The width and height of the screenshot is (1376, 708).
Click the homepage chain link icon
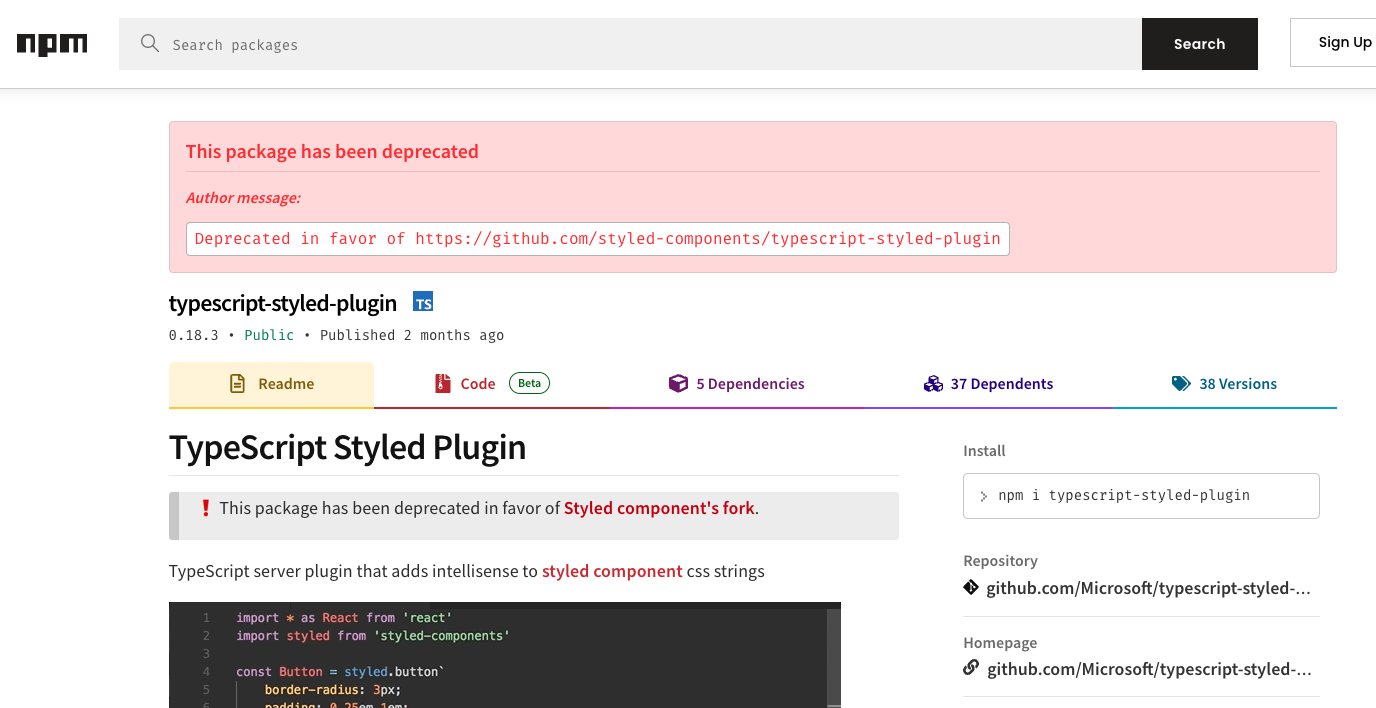point(970,668)
